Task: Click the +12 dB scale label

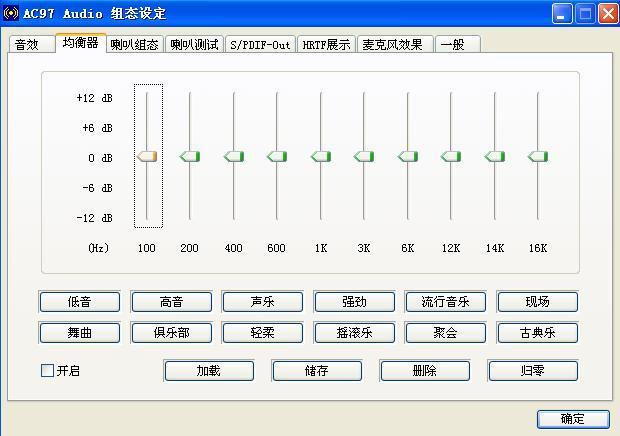Action: point(95,98)
